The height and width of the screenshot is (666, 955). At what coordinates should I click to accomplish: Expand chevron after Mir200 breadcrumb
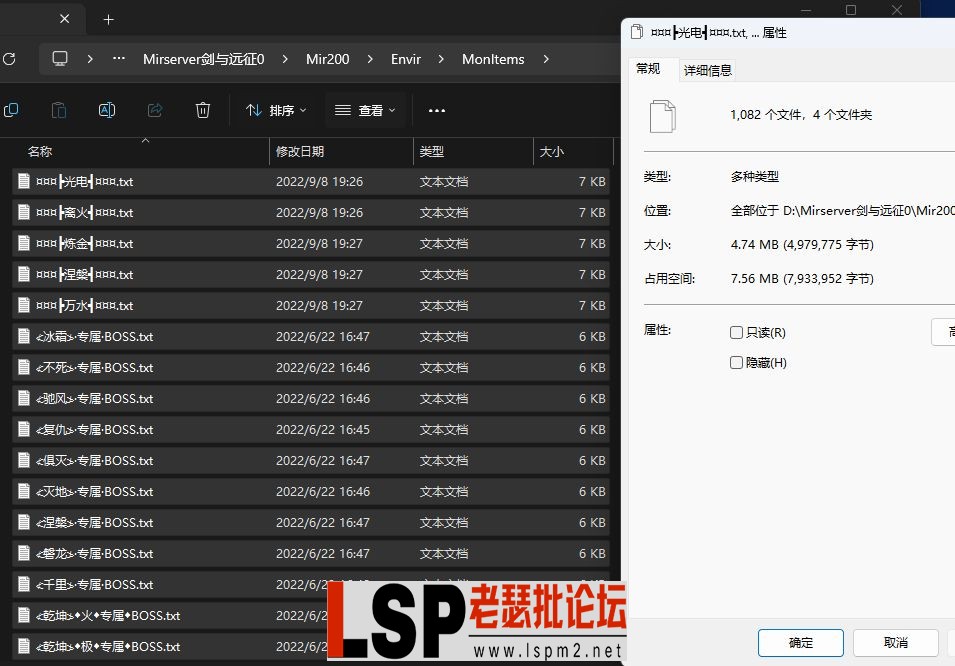[x=370, y=59]
